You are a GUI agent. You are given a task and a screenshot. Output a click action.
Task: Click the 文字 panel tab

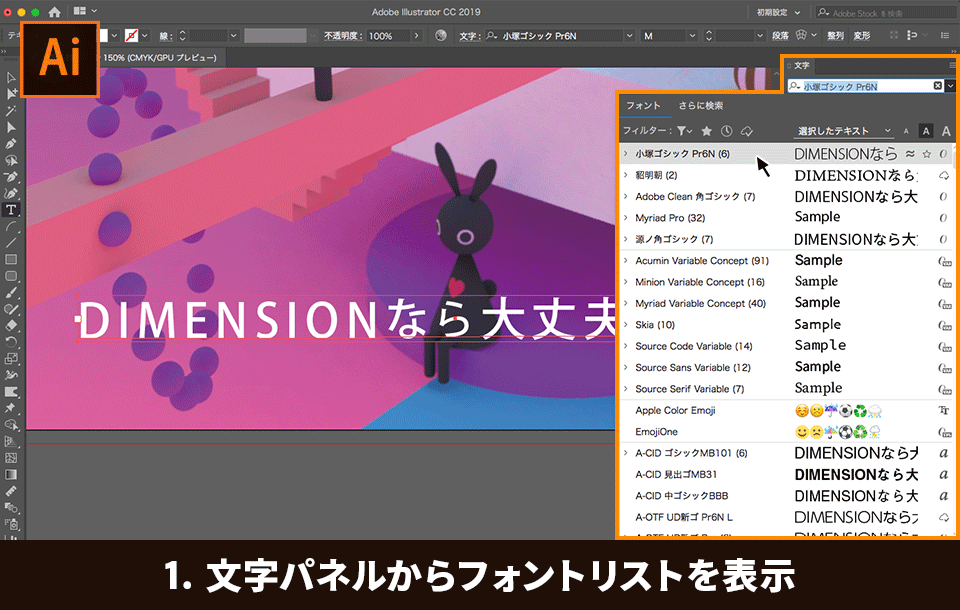pyautogui.click(x=801, y=65)
